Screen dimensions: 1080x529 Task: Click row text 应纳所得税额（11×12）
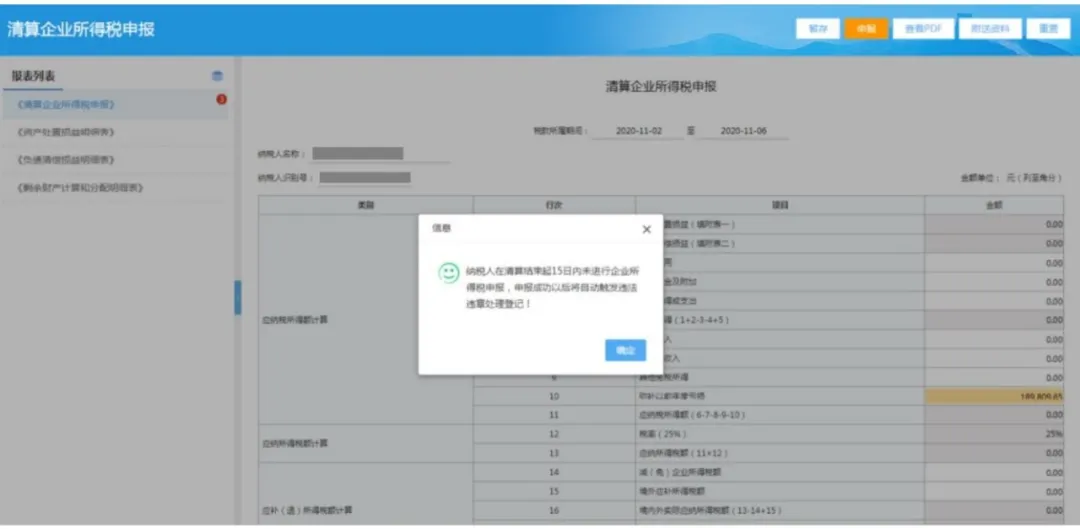[683, 454]
